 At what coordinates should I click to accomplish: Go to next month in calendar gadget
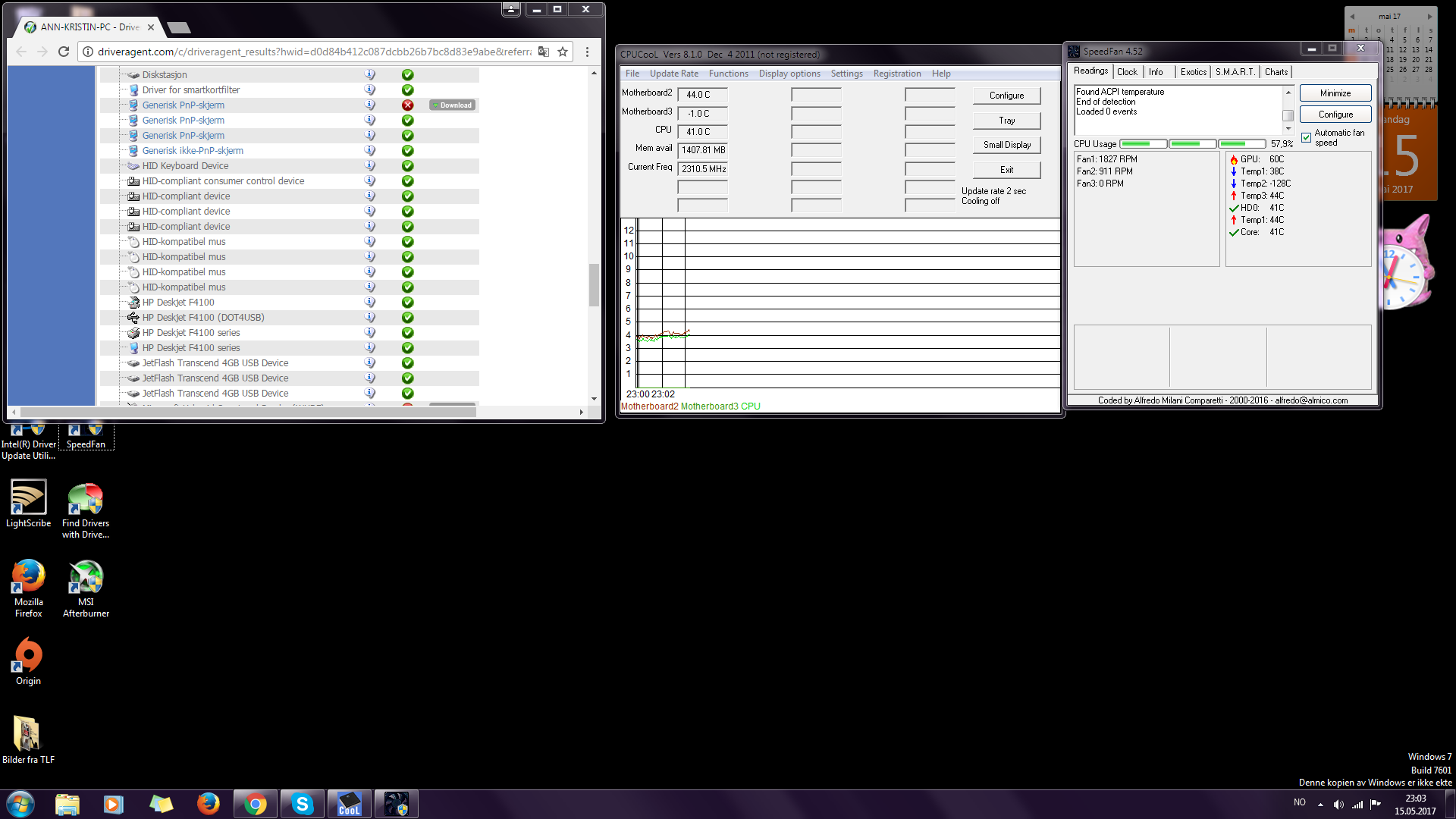(x=1429, y=16)
